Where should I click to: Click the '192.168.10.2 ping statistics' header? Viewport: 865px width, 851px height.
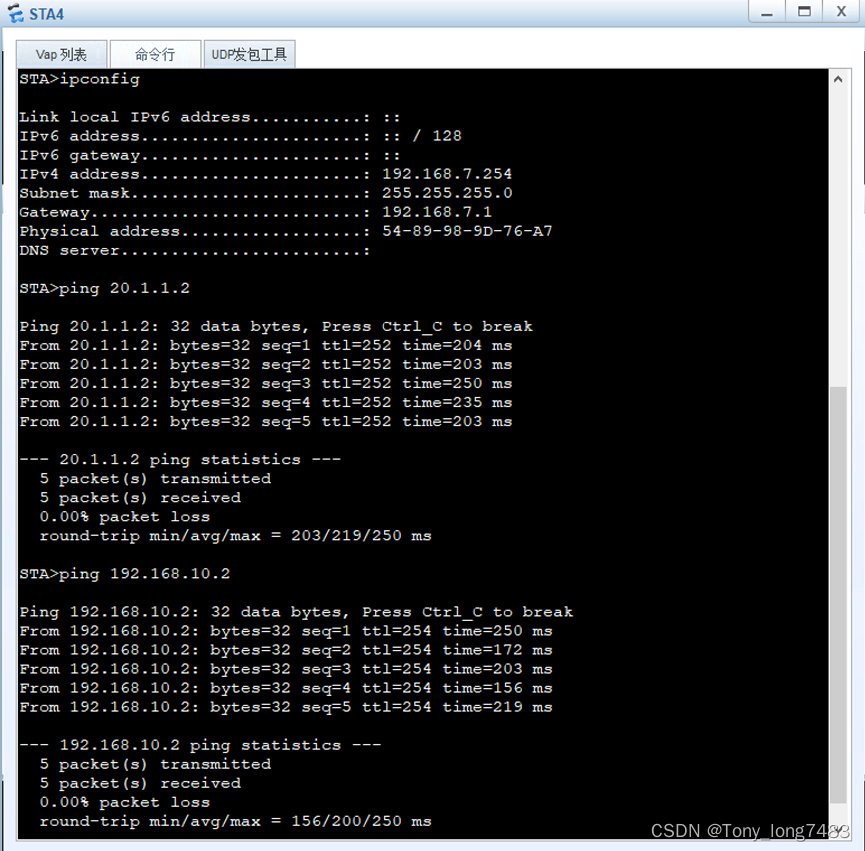pos(200,746)
